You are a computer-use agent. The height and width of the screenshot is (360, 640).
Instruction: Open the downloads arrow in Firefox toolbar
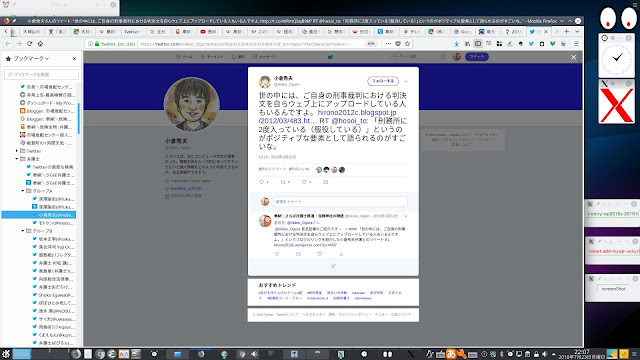click(457, 44)
